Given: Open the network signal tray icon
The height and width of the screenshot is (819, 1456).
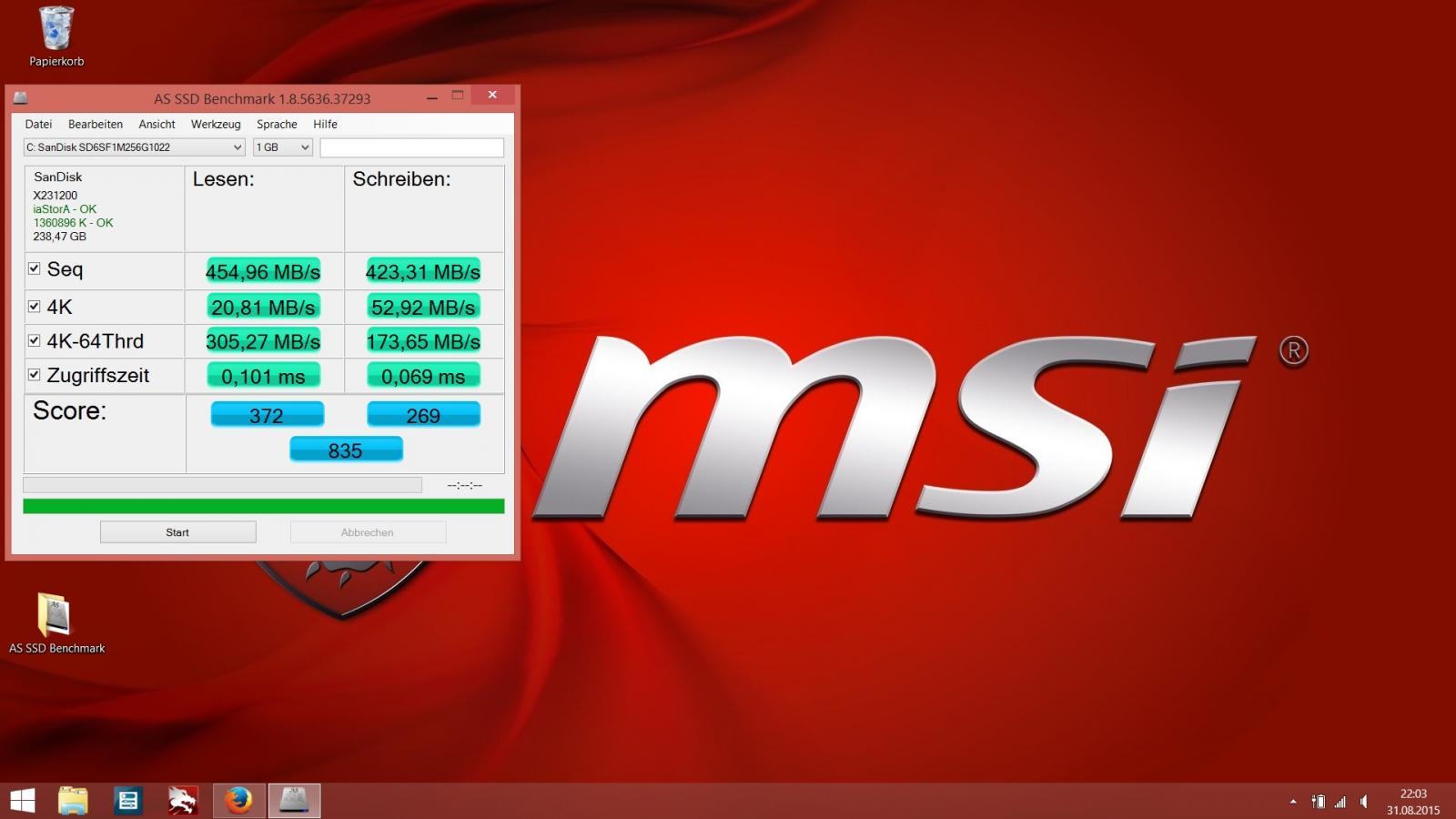Looking at the screenshot, I should click(1340, 802).
